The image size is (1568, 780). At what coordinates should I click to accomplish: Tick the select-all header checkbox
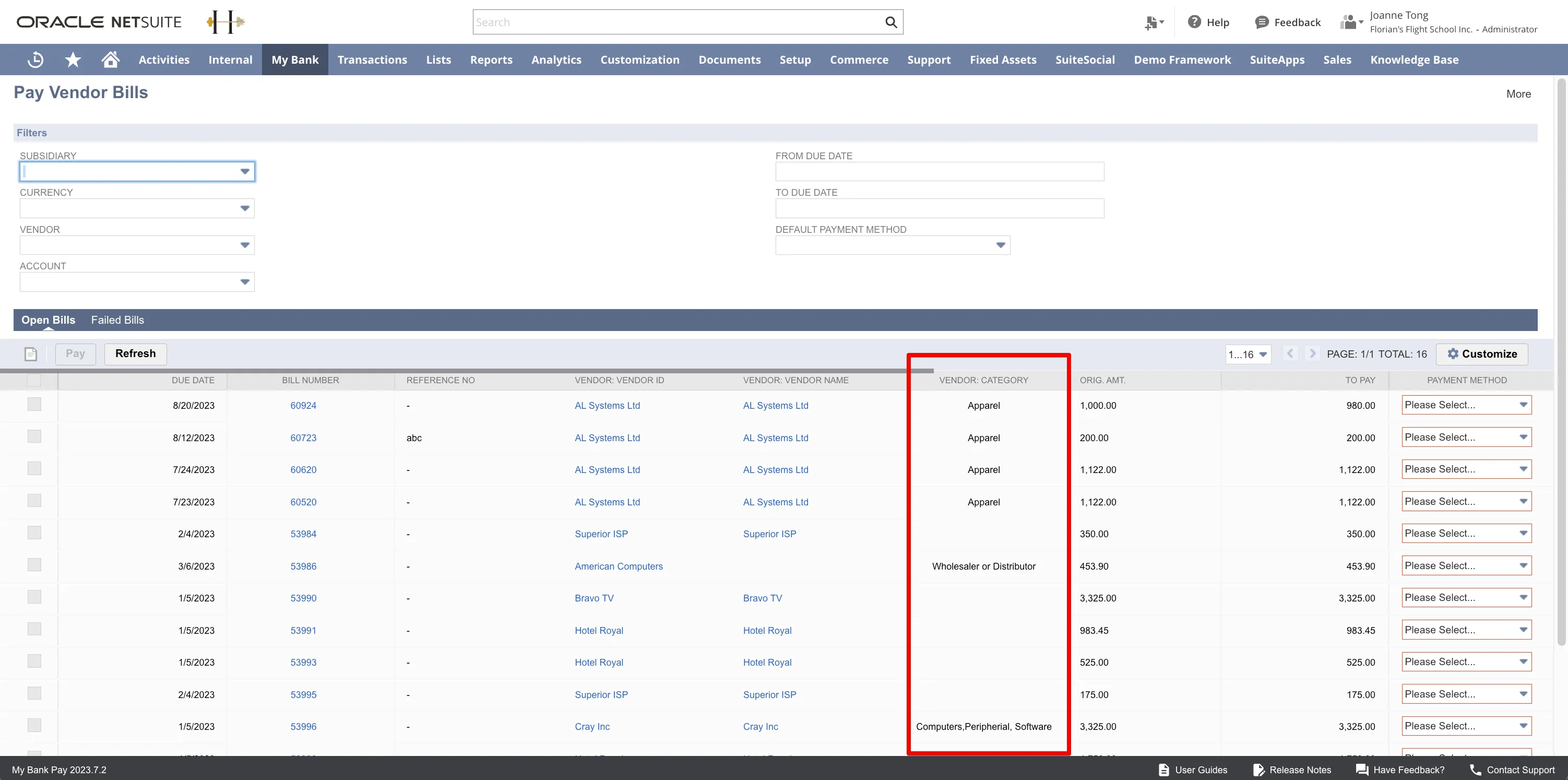[x=34, y=380]
